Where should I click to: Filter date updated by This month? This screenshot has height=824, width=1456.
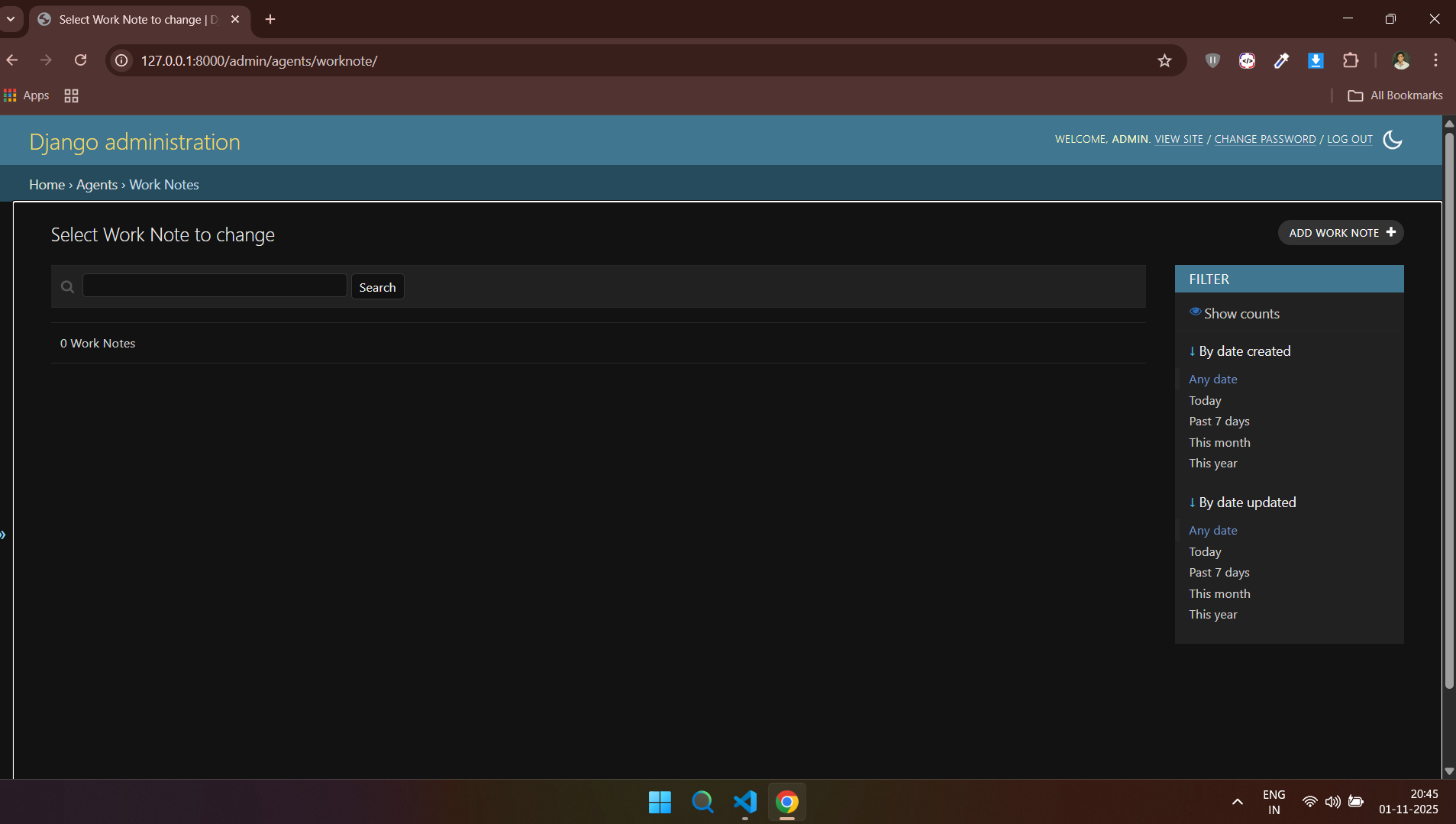[1219, 594]
